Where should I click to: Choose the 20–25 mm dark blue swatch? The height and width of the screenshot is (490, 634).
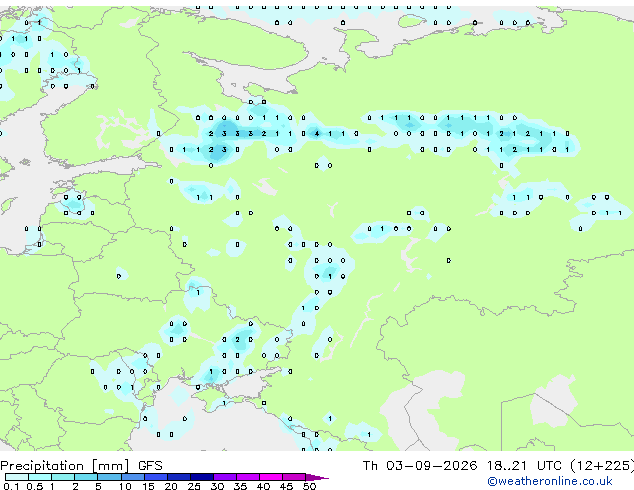click(x=178, y=477)
